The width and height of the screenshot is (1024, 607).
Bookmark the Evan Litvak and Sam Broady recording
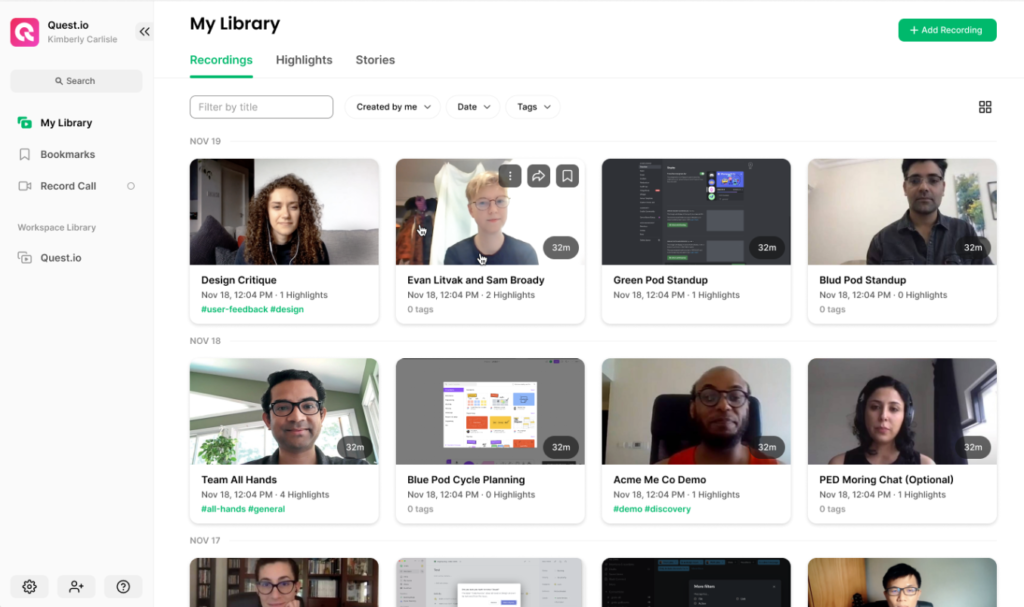coord(567,175)
